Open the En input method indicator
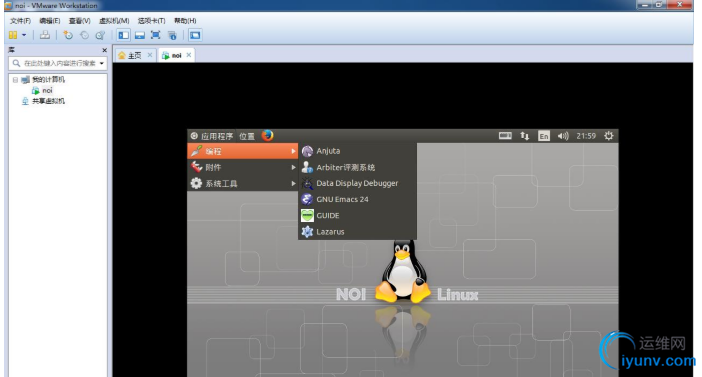702x377 pixels. [x=544, y=136]
